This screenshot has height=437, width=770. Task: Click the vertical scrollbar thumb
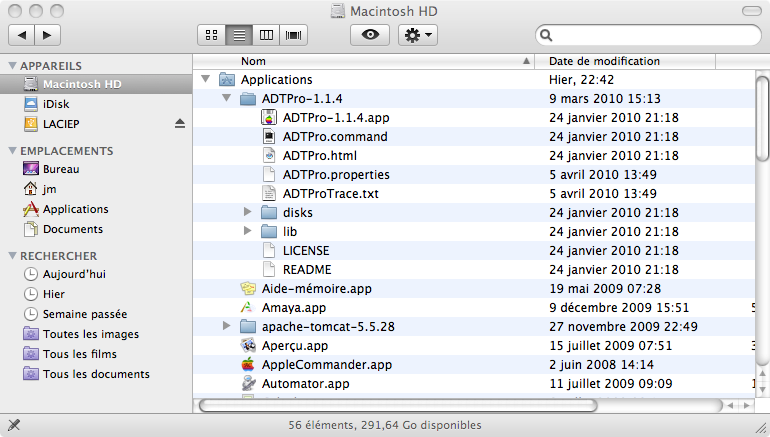click(762, 118)
